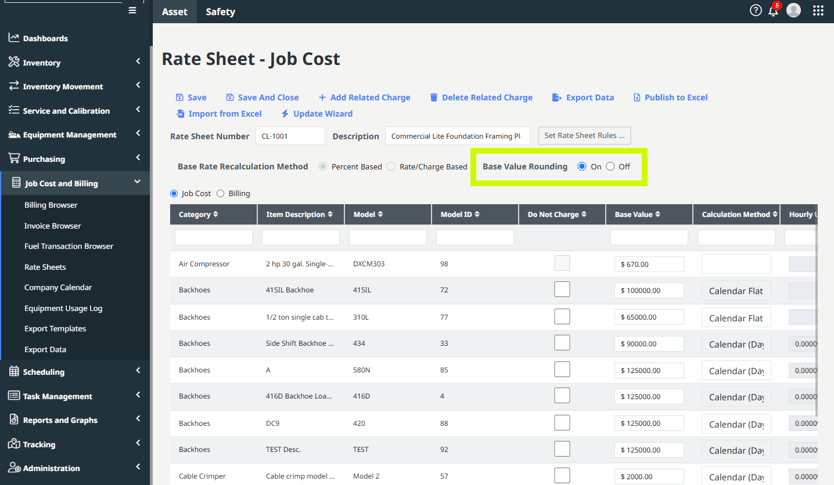The width and height of the screenshot is (834, 485).
Task: Select the Percent Based method
Action: [323, 166]
